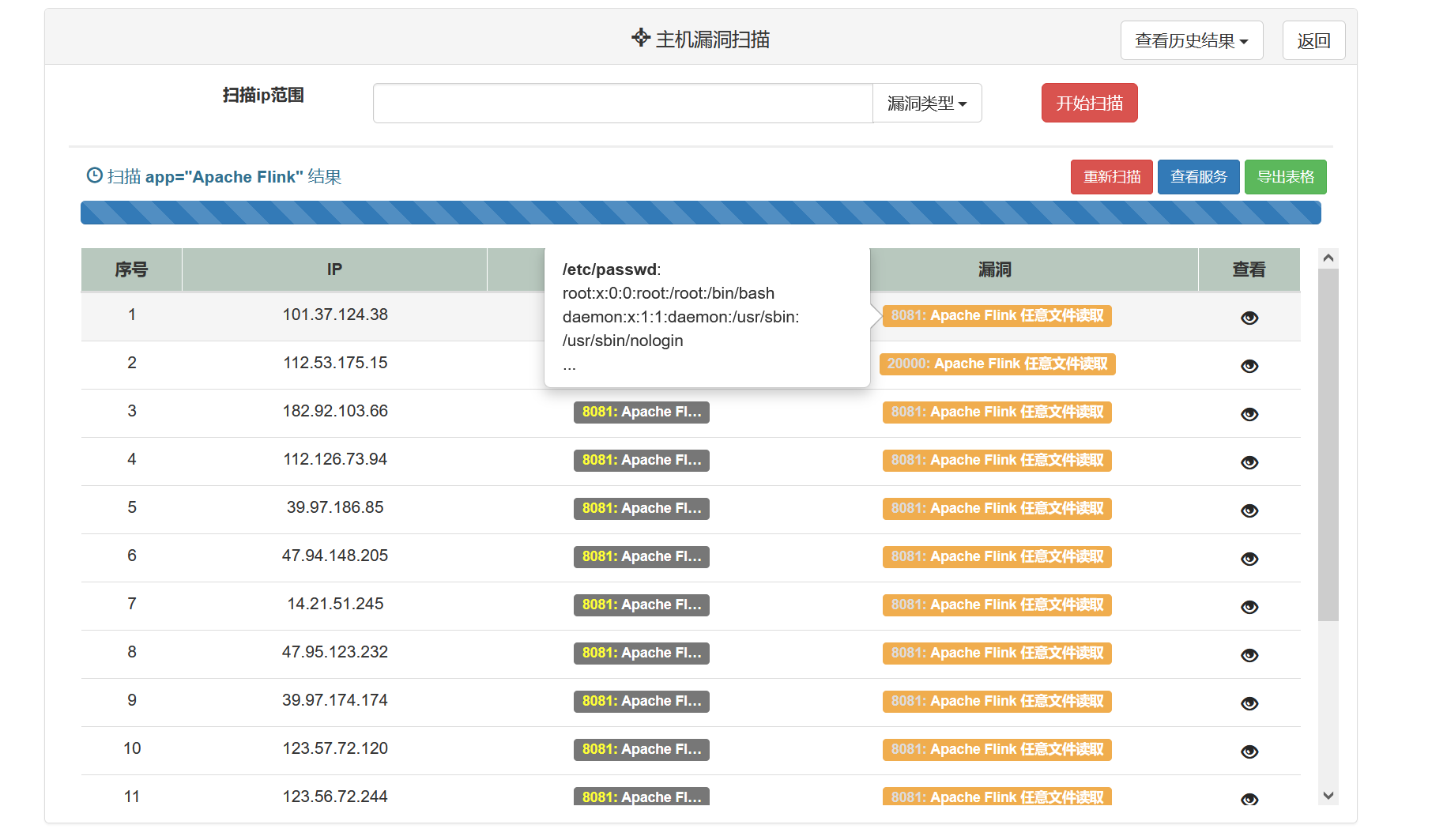Click the /etc/passwd popover heading

click(x=612, y=269)
